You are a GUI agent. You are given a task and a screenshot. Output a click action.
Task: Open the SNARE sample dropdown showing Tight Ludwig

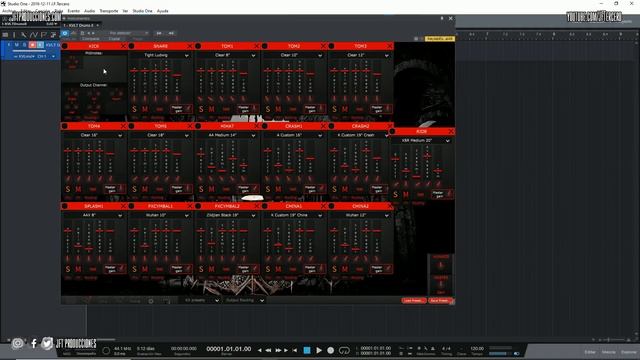[161, 55]
